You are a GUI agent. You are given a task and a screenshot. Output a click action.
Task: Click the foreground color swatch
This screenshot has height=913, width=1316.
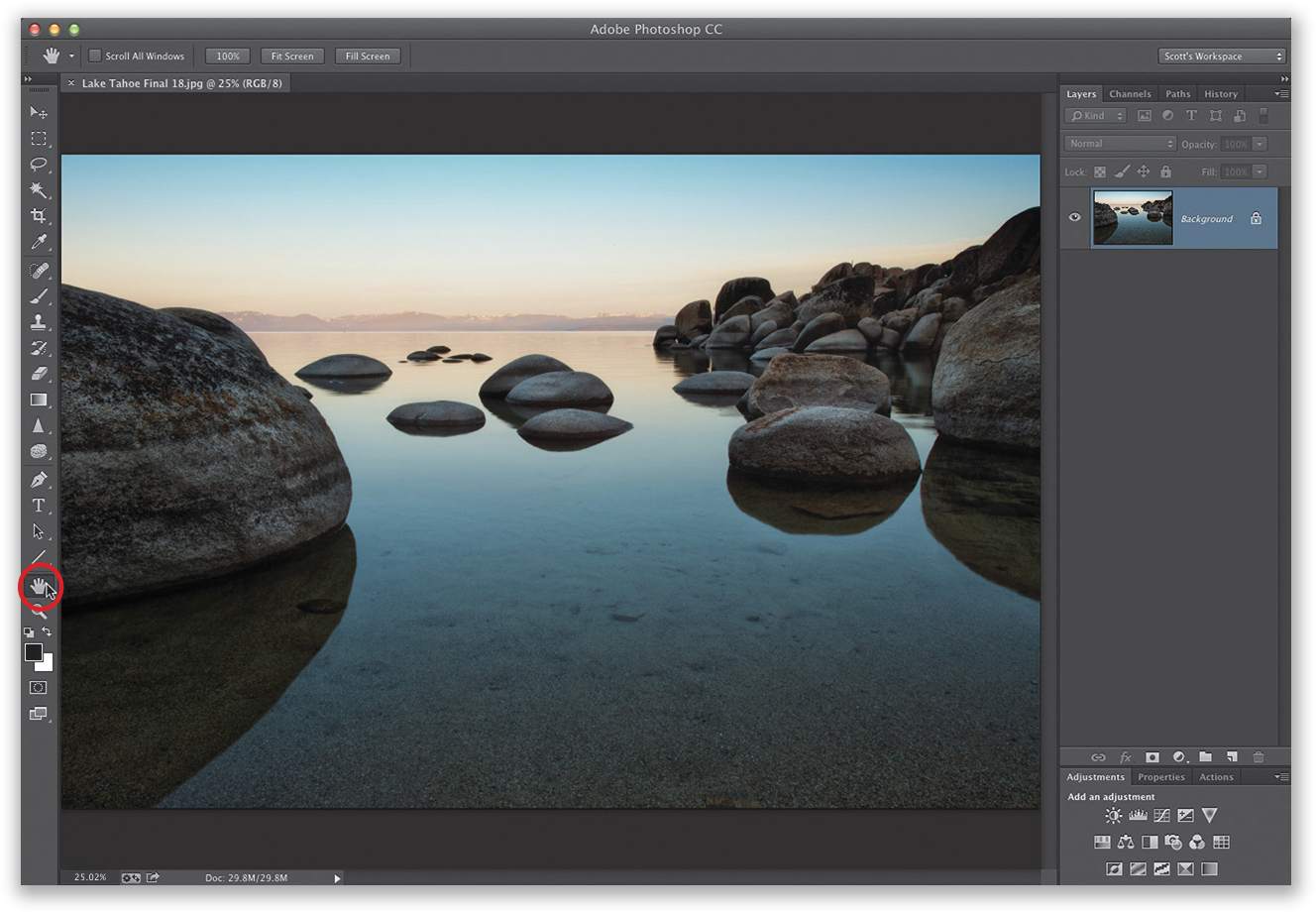tap(34, 652)
